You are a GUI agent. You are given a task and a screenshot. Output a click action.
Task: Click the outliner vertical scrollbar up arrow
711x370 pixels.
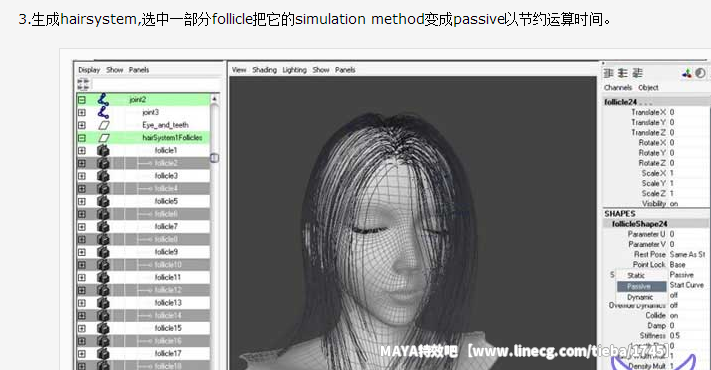(x=214, y=99)
